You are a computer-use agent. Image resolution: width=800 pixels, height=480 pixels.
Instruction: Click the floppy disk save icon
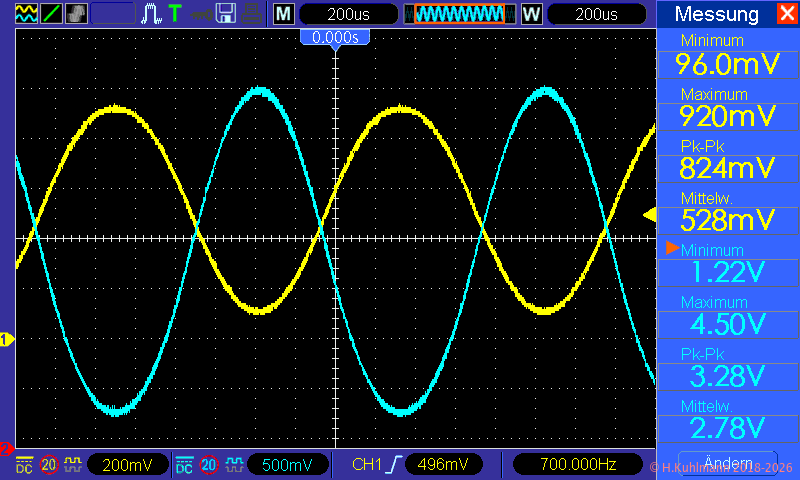227,14
